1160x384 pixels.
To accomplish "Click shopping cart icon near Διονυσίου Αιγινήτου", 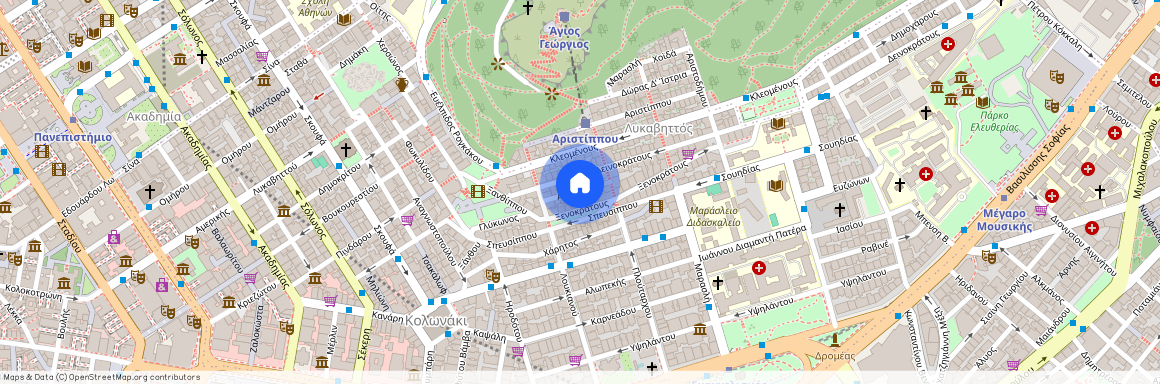I will point(1041,210).
